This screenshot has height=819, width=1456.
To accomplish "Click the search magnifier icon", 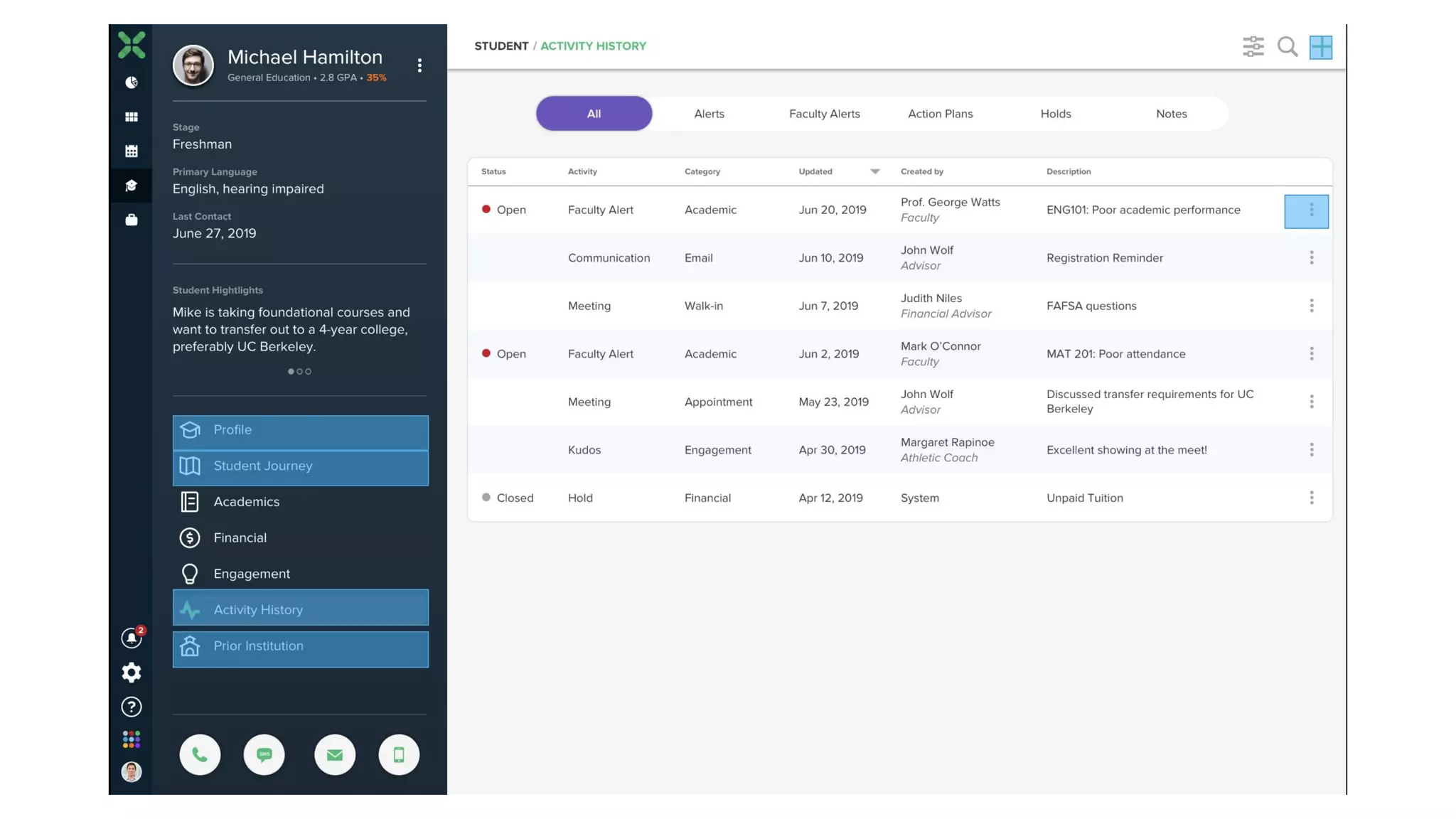I will tap(1287, 47).
